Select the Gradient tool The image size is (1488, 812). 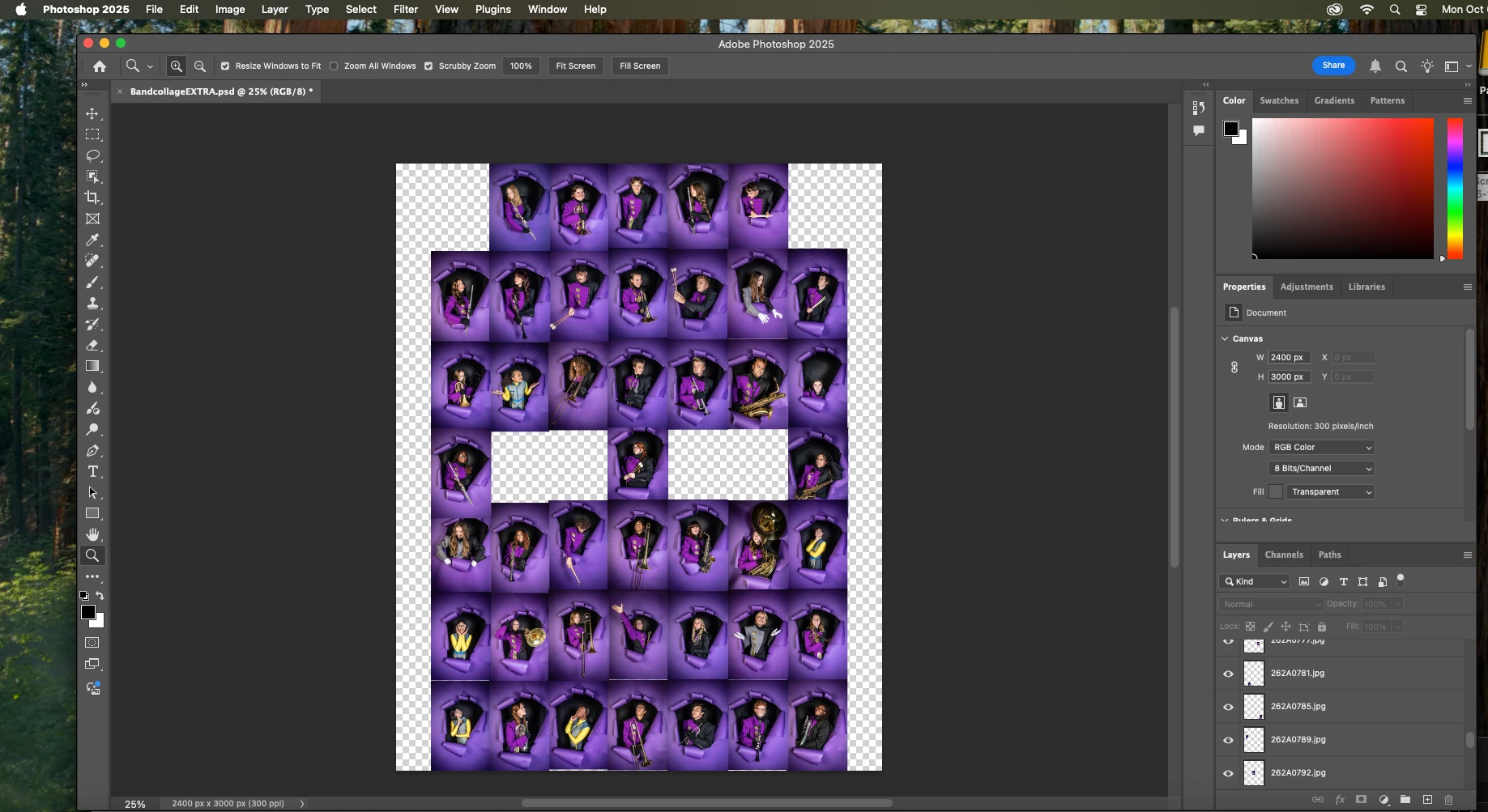pyautogui.click(x=92, y=366)
